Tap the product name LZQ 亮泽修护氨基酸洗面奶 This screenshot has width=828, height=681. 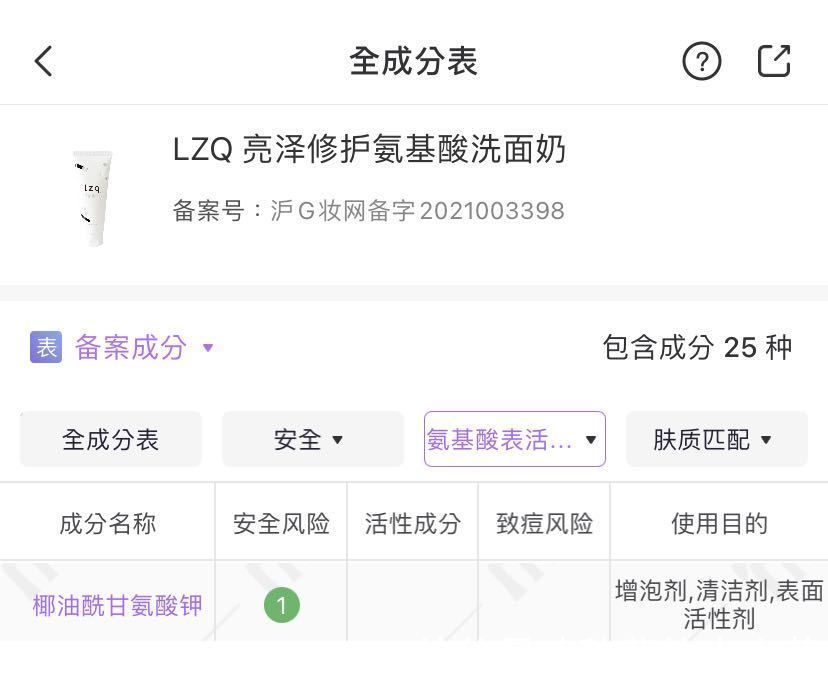[x=370, y=150]
